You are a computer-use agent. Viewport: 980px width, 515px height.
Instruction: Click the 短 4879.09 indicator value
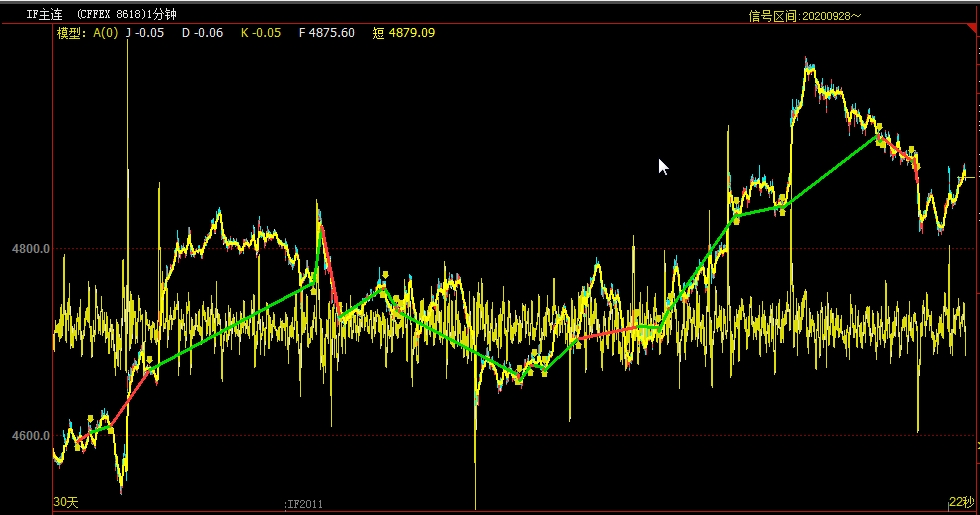403,33
